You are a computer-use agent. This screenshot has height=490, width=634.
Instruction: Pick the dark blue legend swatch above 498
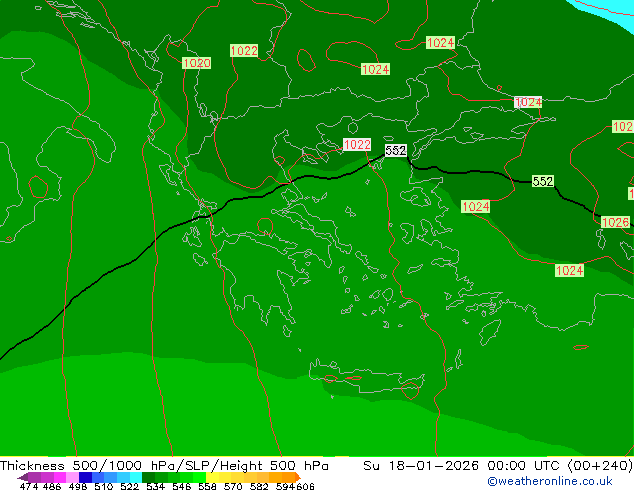pyautogui.click(x=85, y=477)
